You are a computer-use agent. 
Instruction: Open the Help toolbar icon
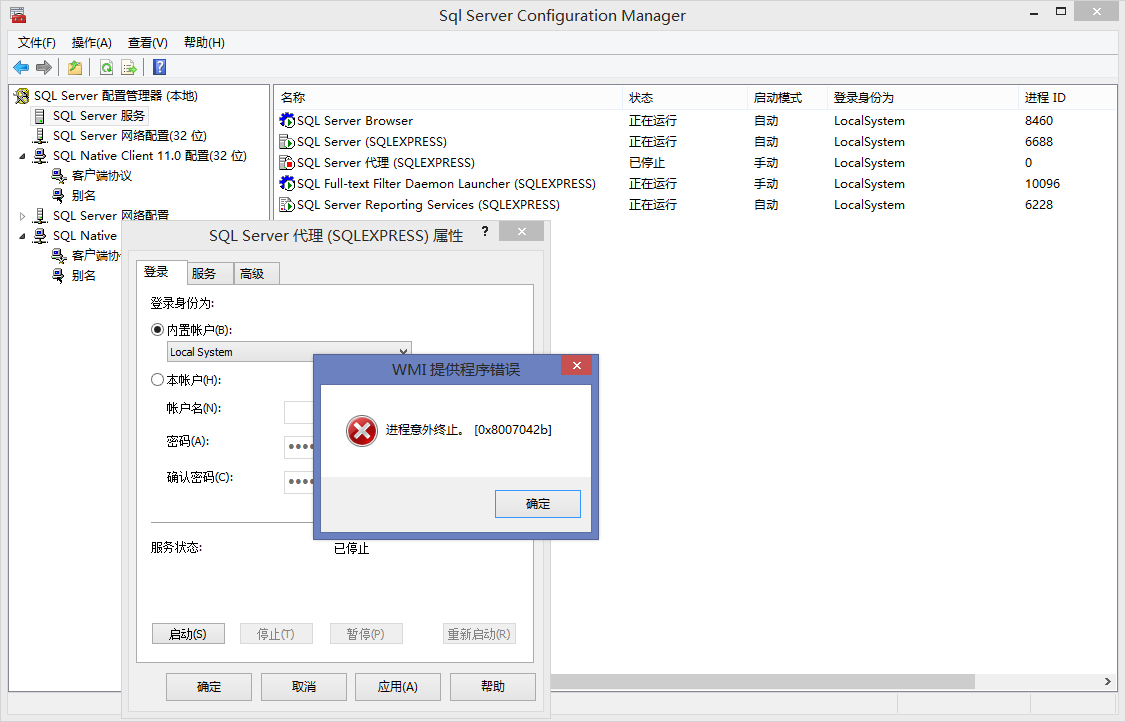[x=159, y=68]
